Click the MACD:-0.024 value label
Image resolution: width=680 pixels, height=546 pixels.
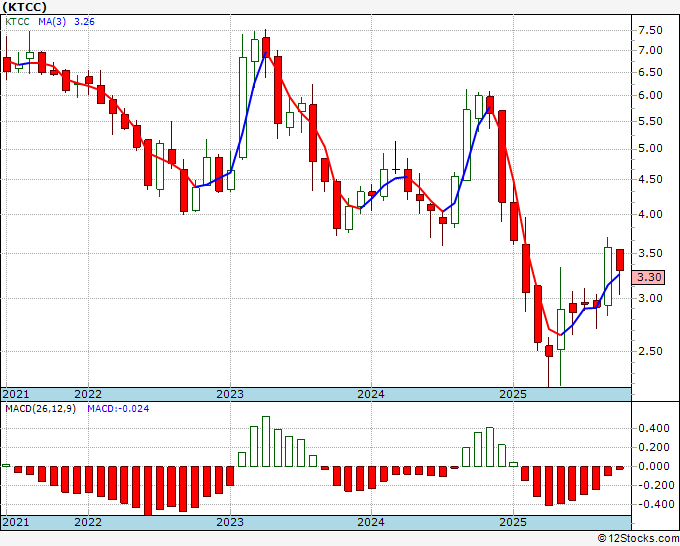(118, 409)
